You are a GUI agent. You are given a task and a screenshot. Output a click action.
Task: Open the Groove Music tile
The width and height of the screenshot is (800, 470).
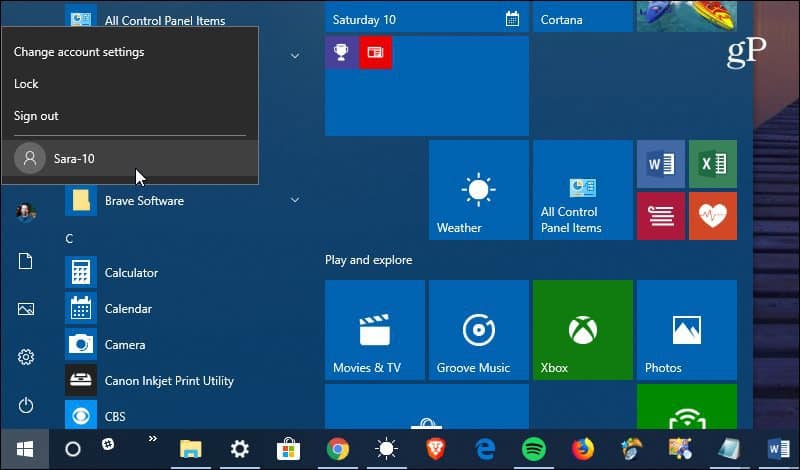point(479,330)
